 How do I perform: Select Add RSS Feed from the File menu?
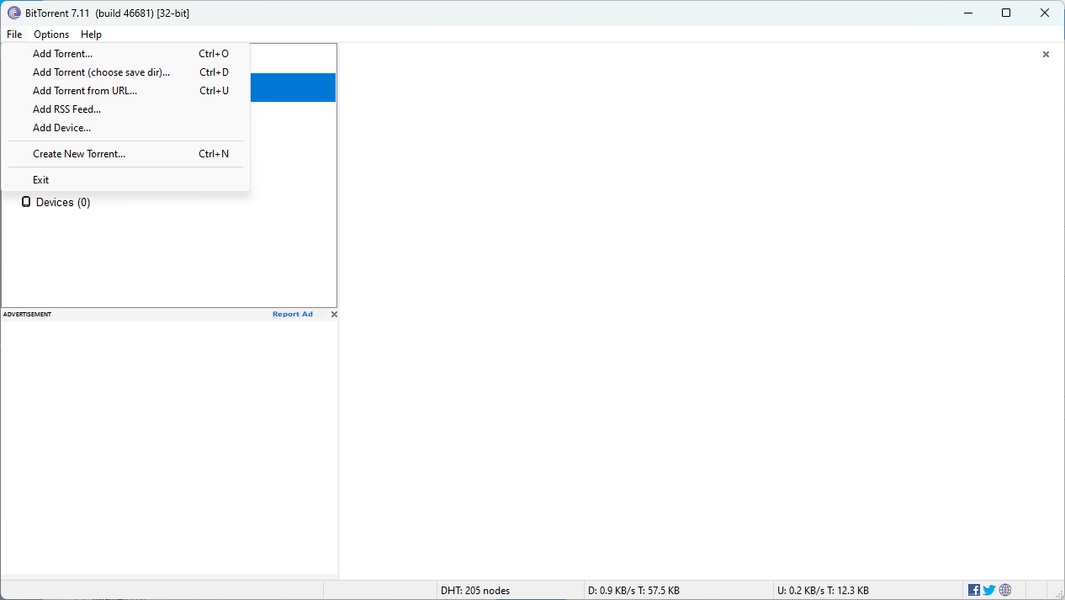coord(66,109)
